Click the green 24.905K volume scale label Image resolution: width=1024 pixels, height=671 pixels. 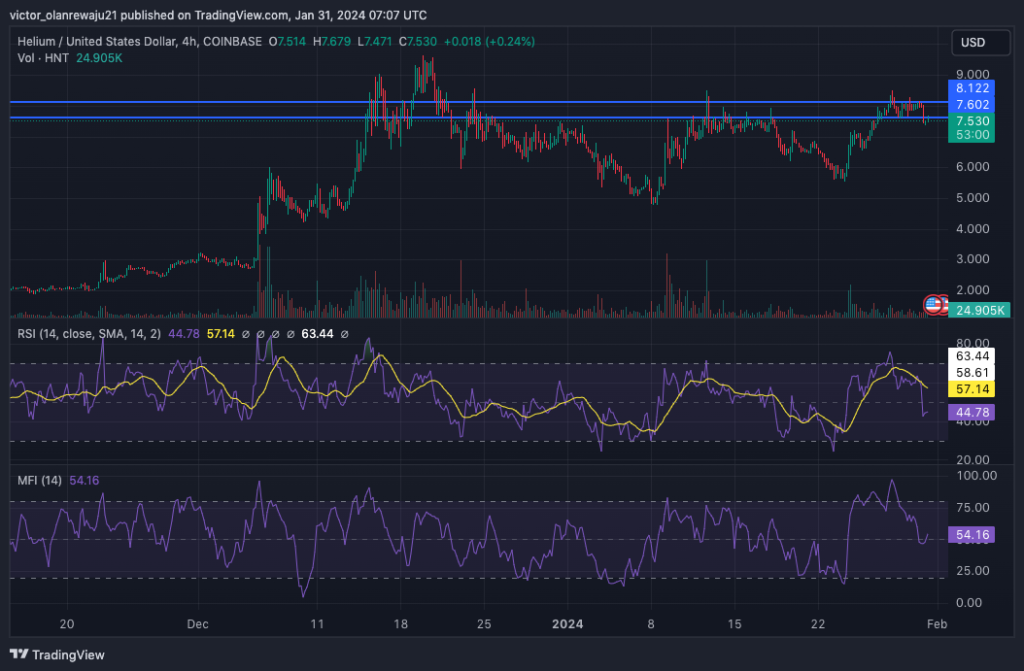coord(979,310)
